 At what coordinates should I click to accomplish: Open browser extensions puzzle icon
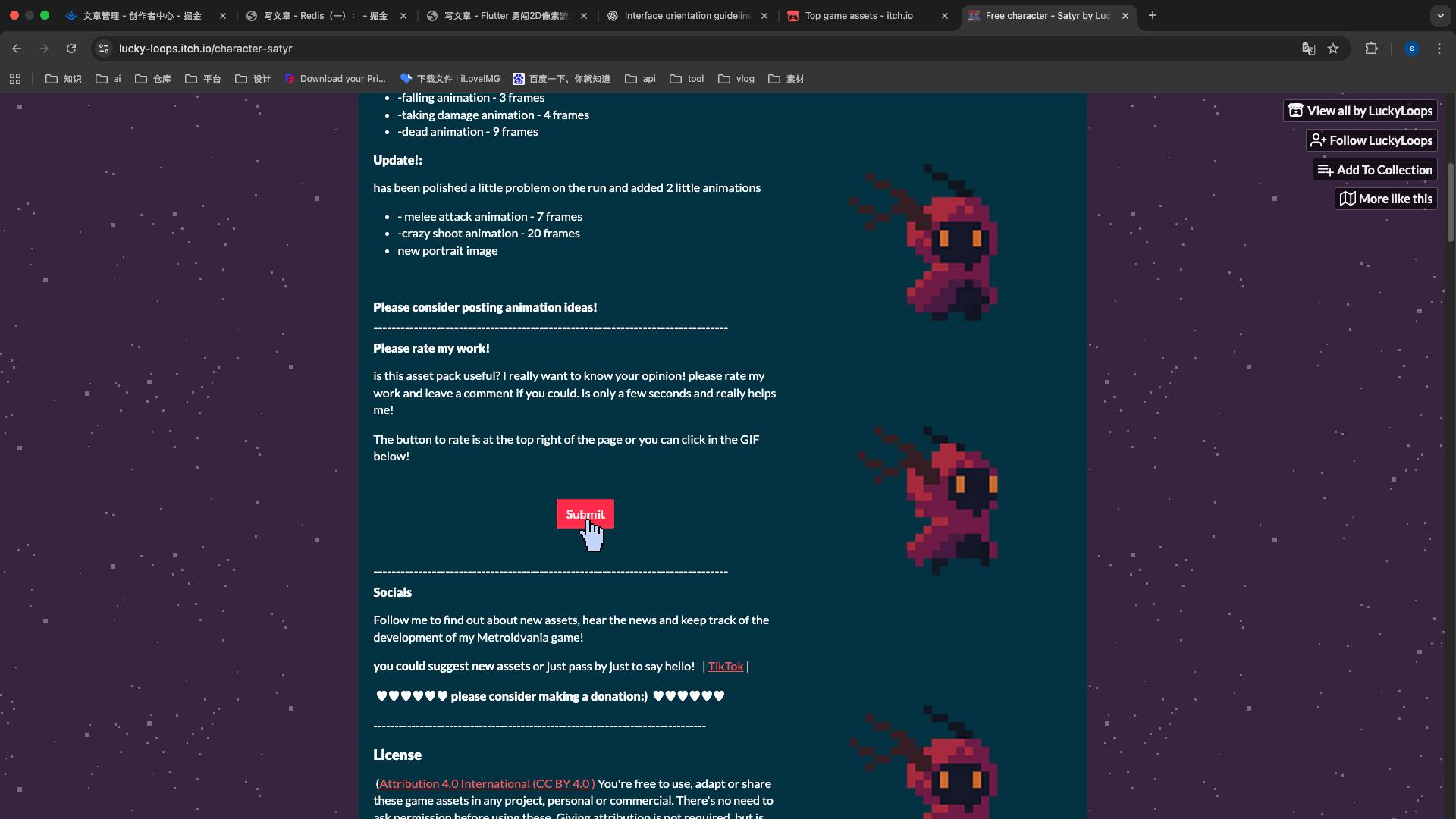click(x=1371, y=49)
